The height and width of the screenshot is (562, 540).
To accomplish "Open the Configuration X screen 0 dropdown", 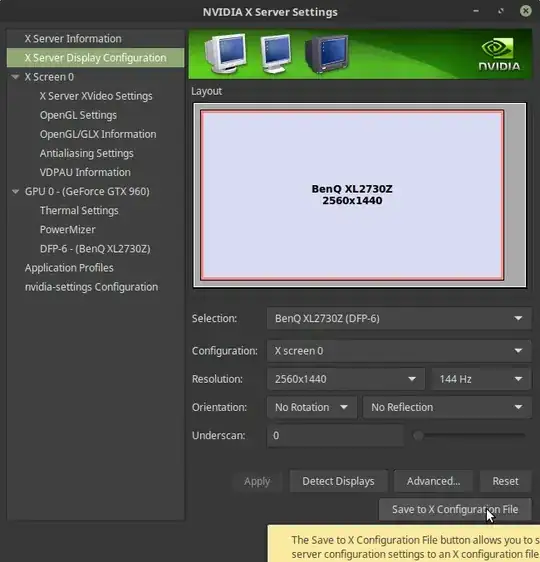I will 399,351.
